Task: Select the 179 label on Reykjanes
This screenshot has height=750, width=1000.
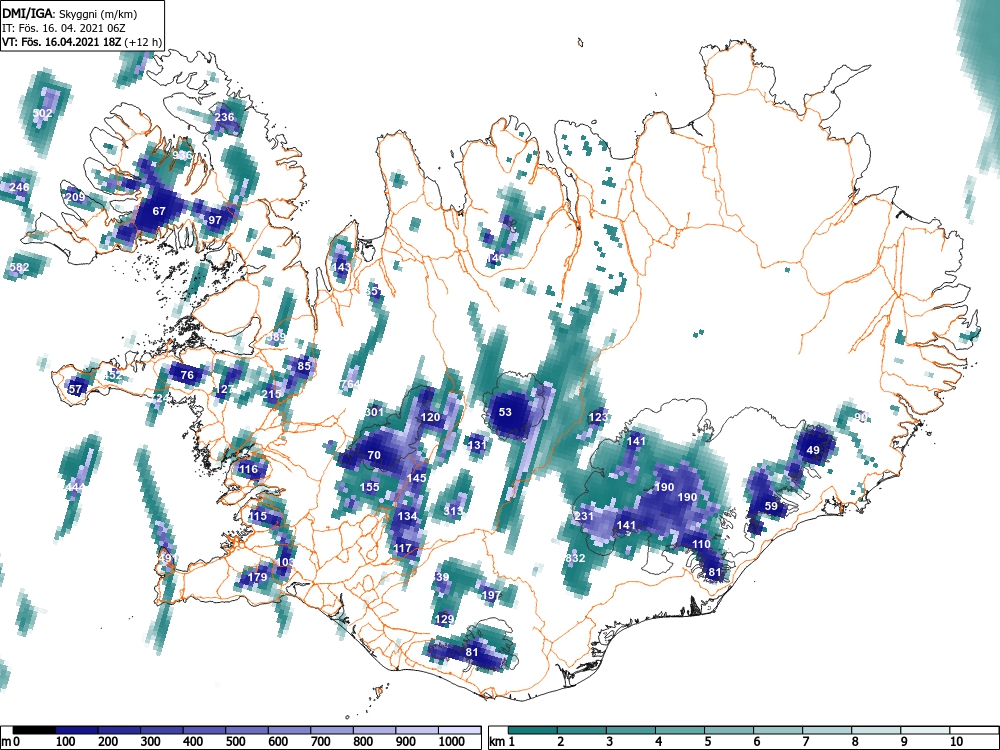Action: [x=257, y=577]
